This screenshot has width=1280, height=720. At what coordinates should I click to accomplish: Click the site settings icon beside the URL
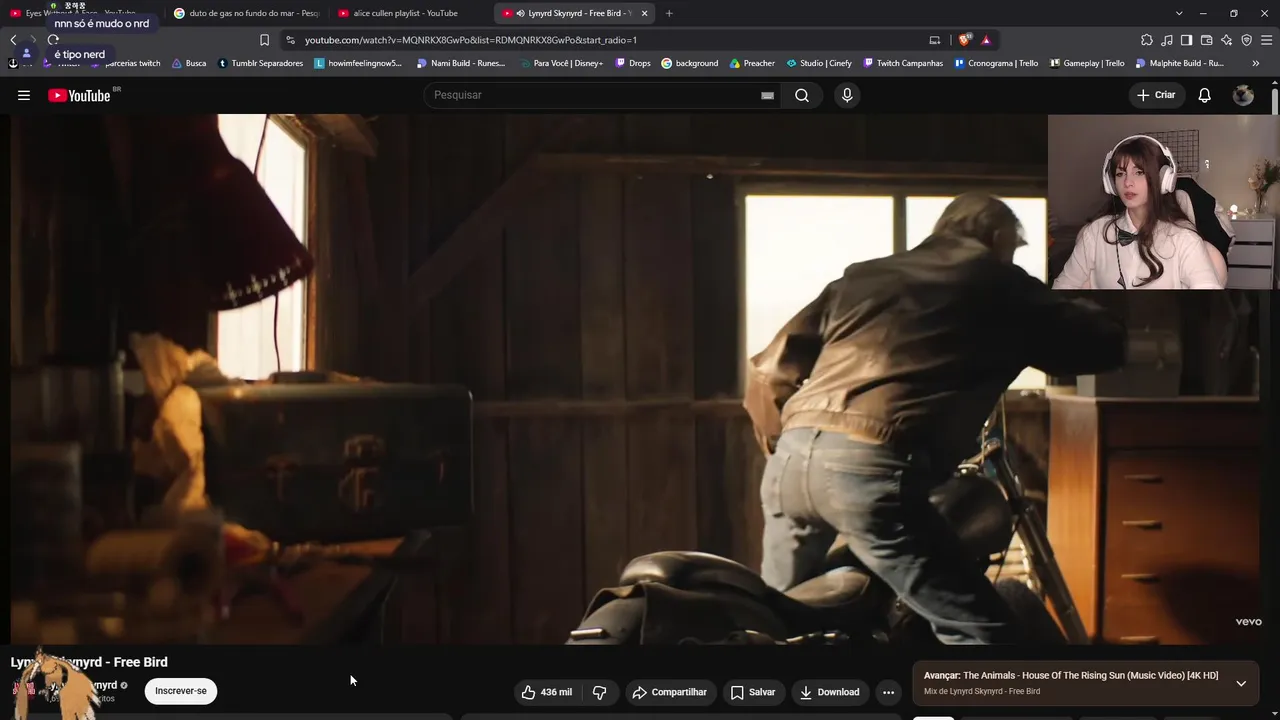pos(290,40)
